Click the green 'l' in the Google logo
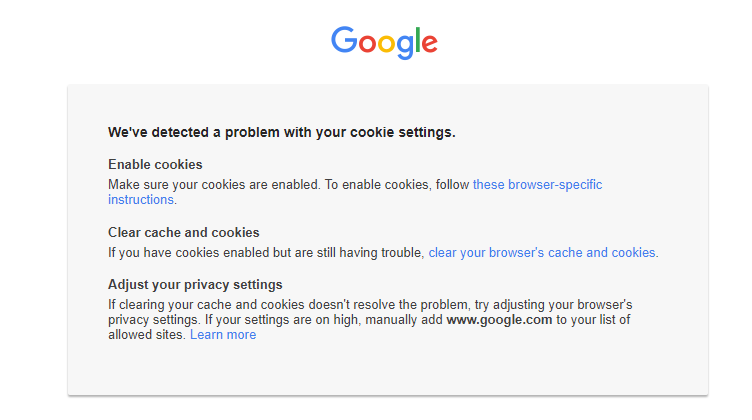Screen dimensions: 752x420 point(418,39)
